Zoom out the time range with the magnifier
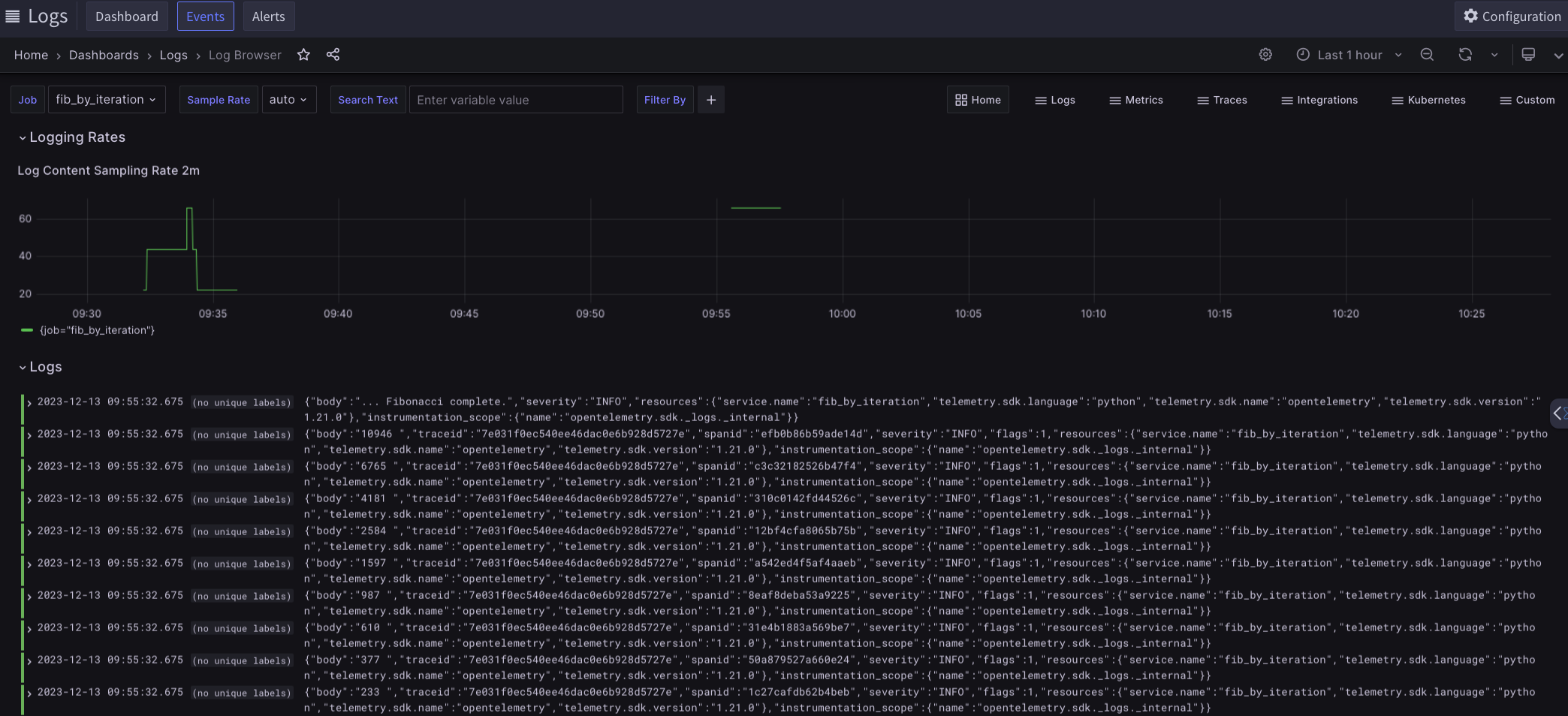Image resolution: width=1568 pixels, height=716 pixels. tap(1427, 54)
